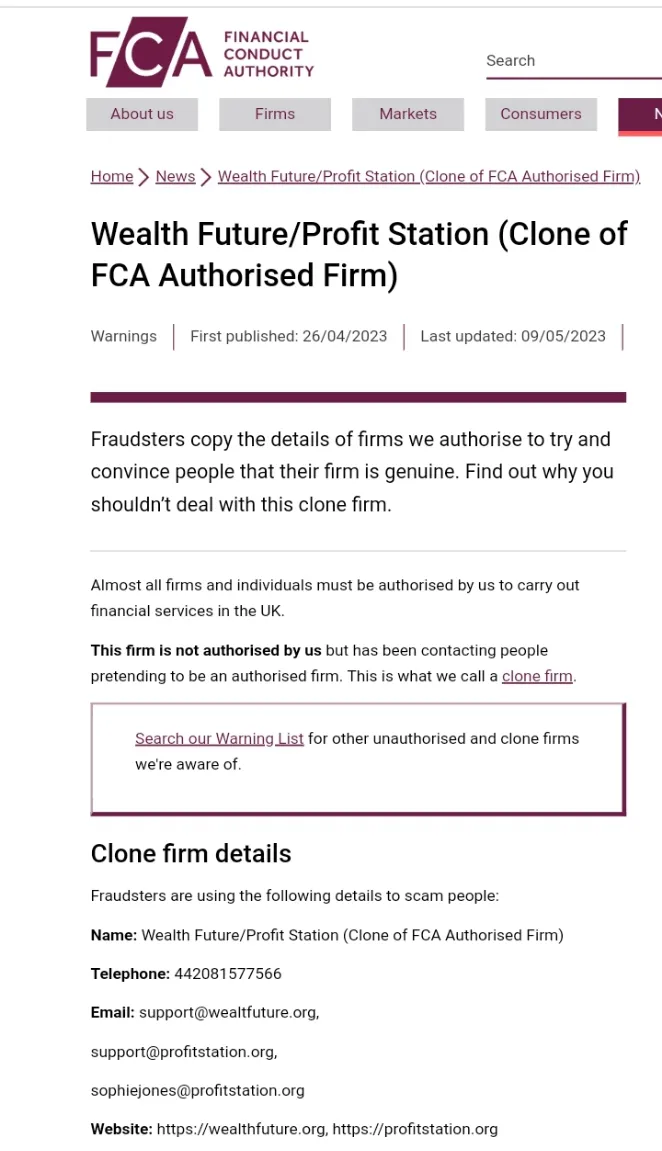Focus the Search input field
Screen dimensions: 662x1151
coord(574,61)
